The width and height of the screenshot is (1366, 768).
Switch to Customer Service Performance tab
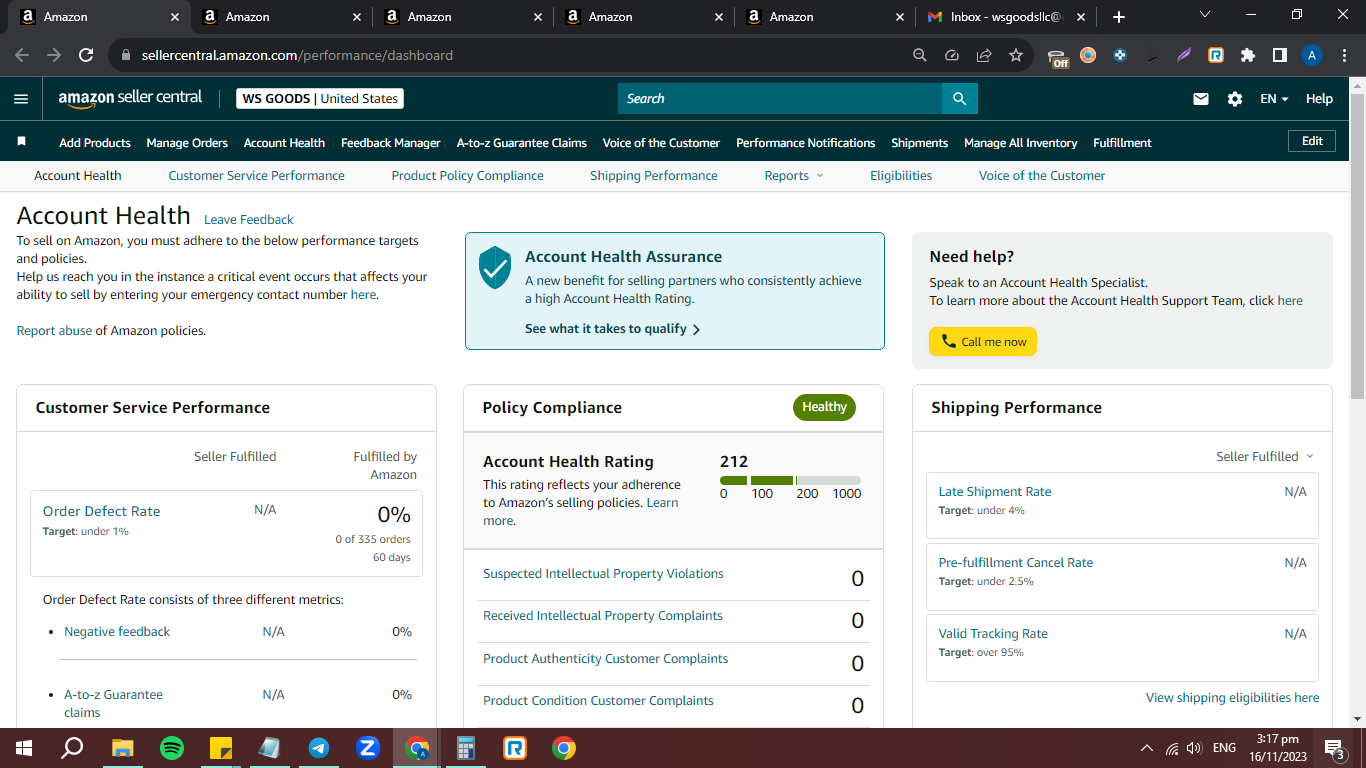click(x=256, y=176)
